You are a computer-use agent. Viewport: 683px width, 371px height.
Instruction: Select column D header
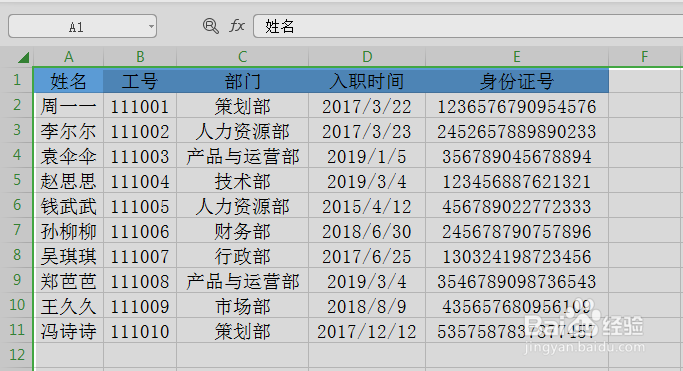click(367, 57)
